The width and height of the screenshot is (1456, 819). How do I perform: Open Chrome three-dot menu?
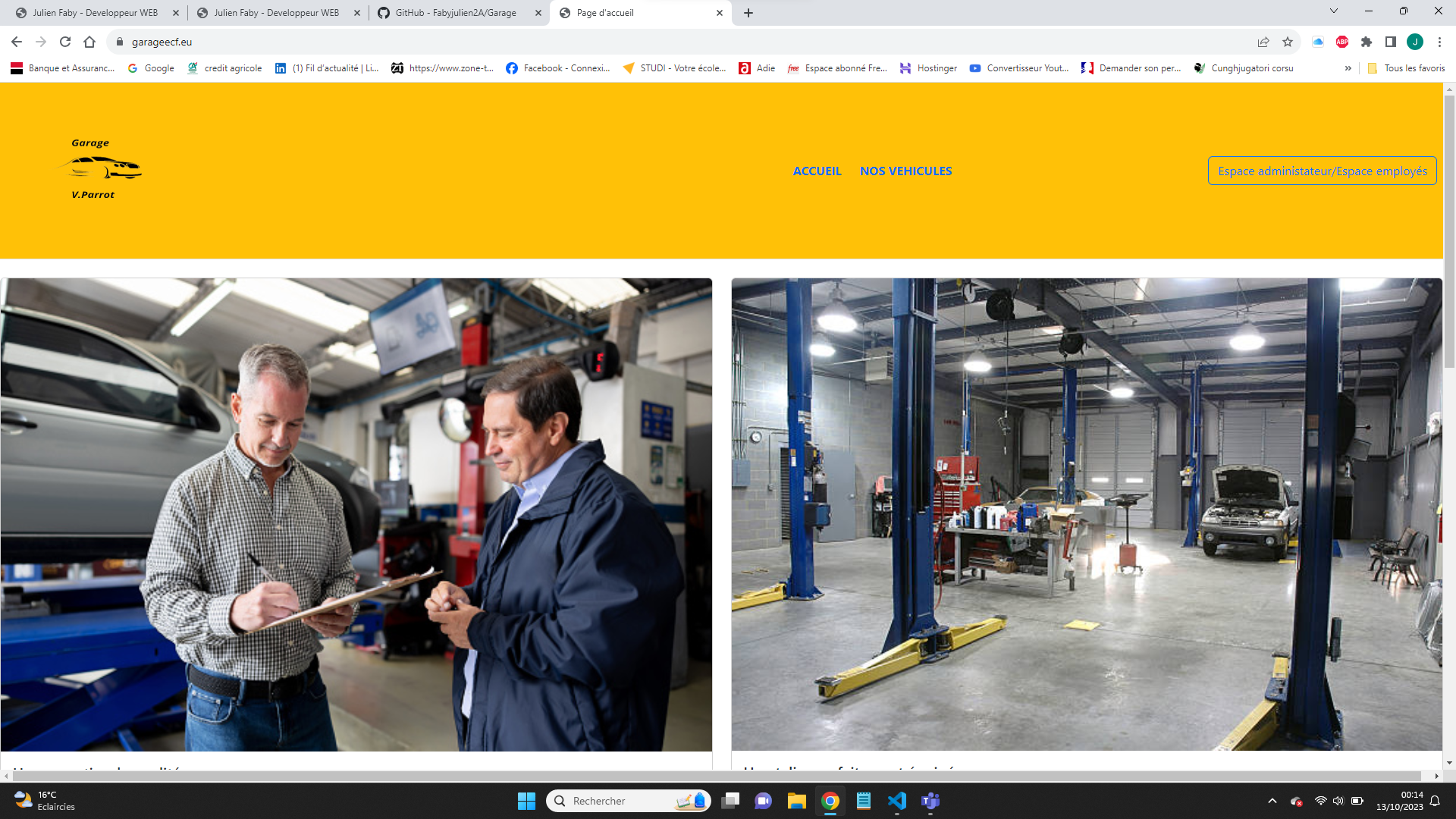coord(1439,42)
